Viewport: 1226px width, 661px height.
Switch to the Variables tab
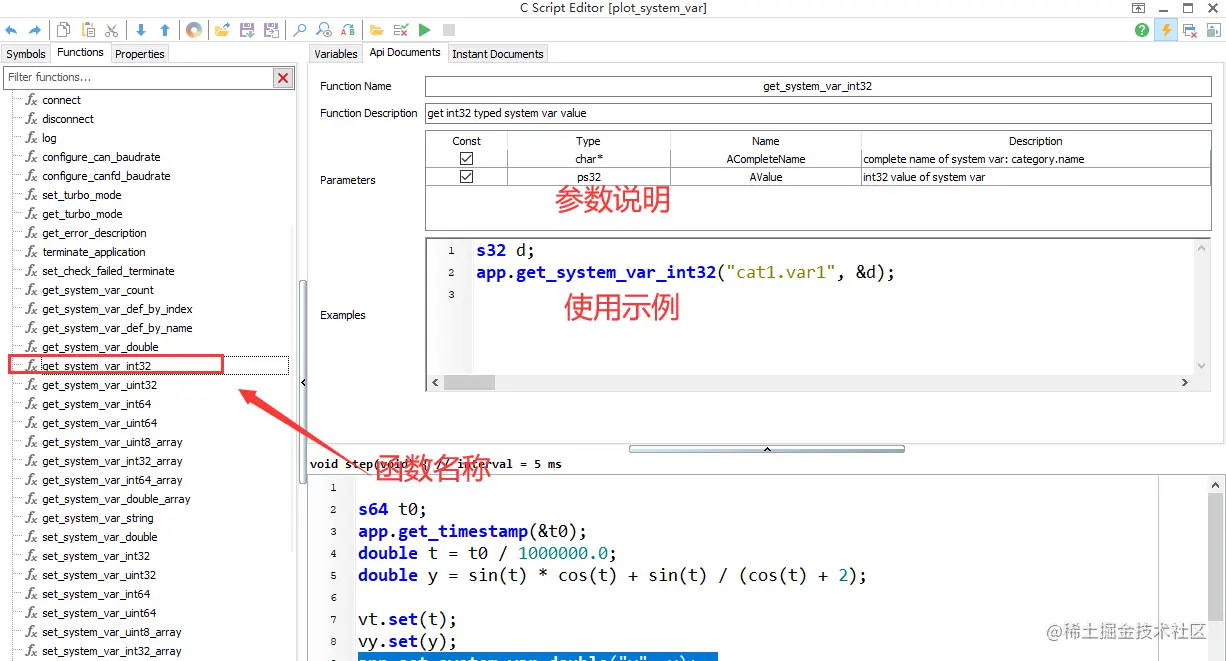[x=336, y=54]
